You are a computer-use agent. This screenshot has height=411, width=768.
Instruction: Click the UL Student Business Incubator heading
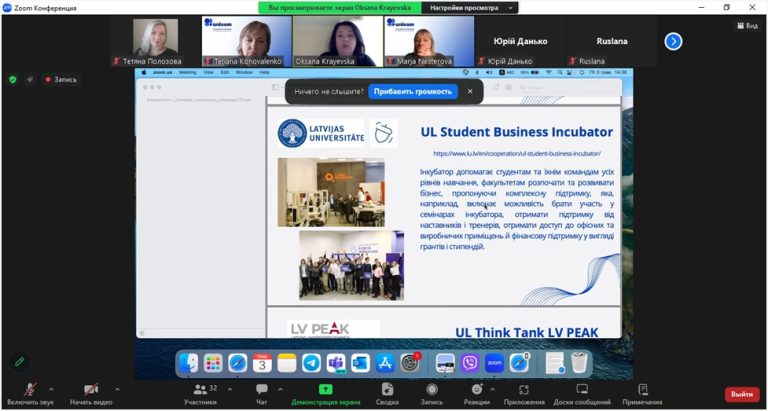pos(517,132)
